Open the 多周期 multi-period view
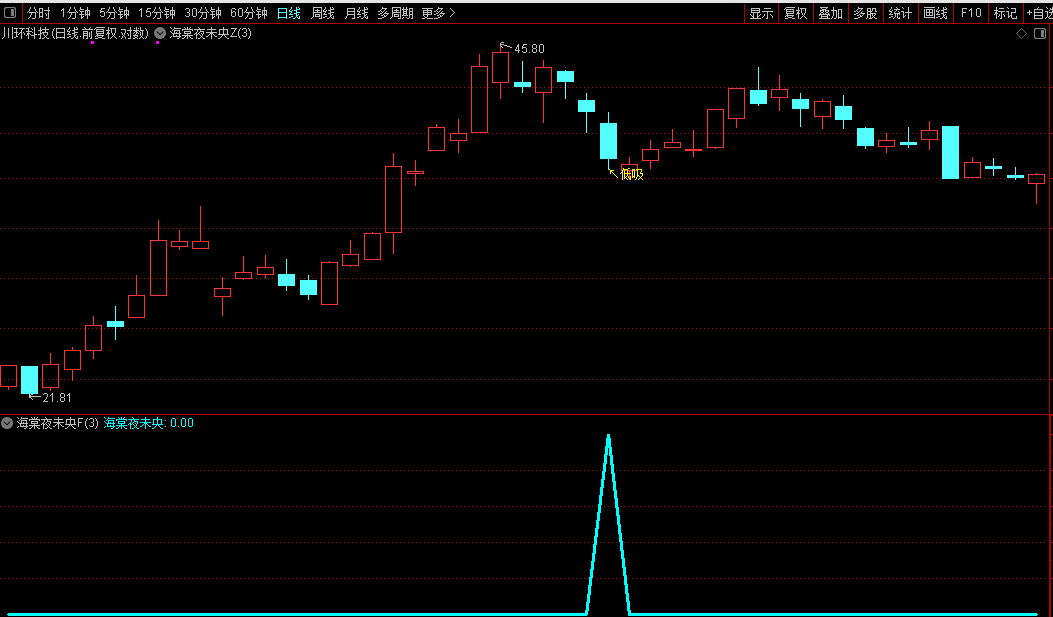This screenshot has width=1053, height=617. [x=396, y=13]
